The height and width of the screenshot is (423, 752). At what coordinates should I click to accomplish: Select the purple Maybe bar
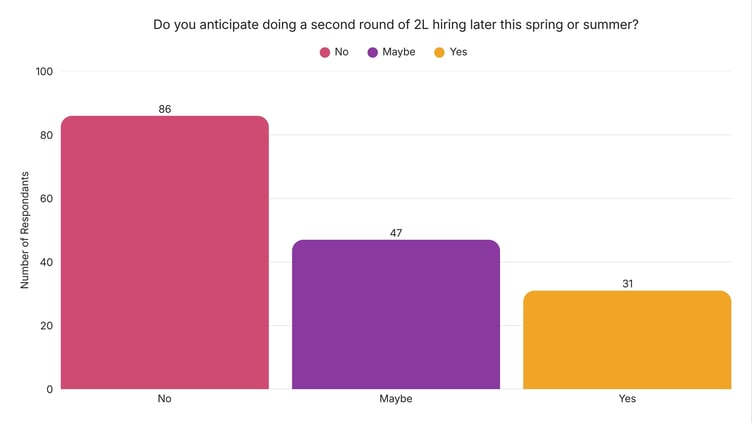pos(396,314)
